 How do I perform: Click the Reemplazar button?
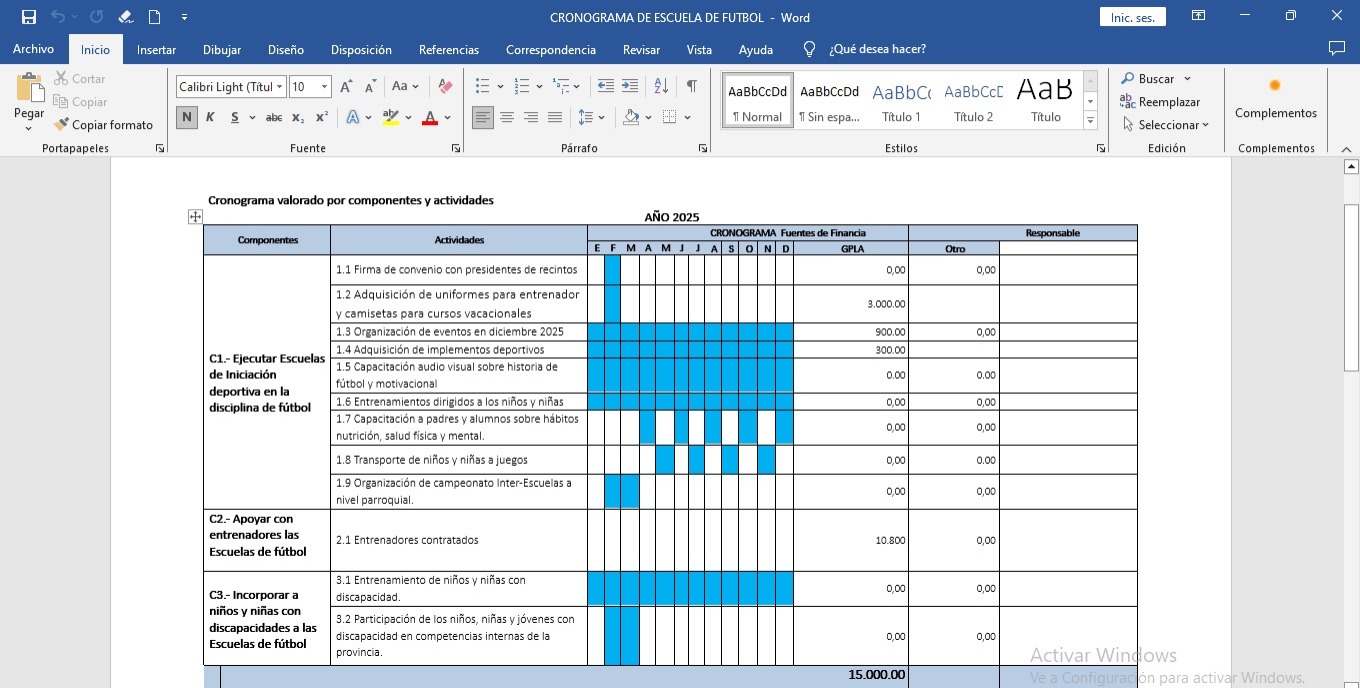tap(1160, 102)
